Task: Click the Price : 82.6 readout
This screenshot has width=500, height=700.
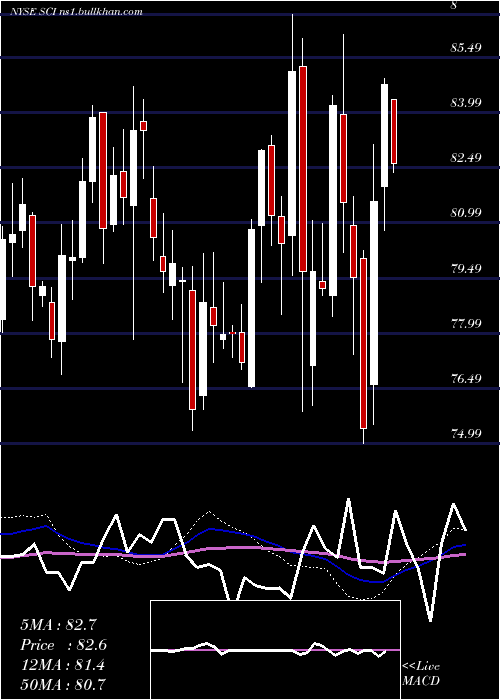Action: pyautogui.click(x=63, y=645)
